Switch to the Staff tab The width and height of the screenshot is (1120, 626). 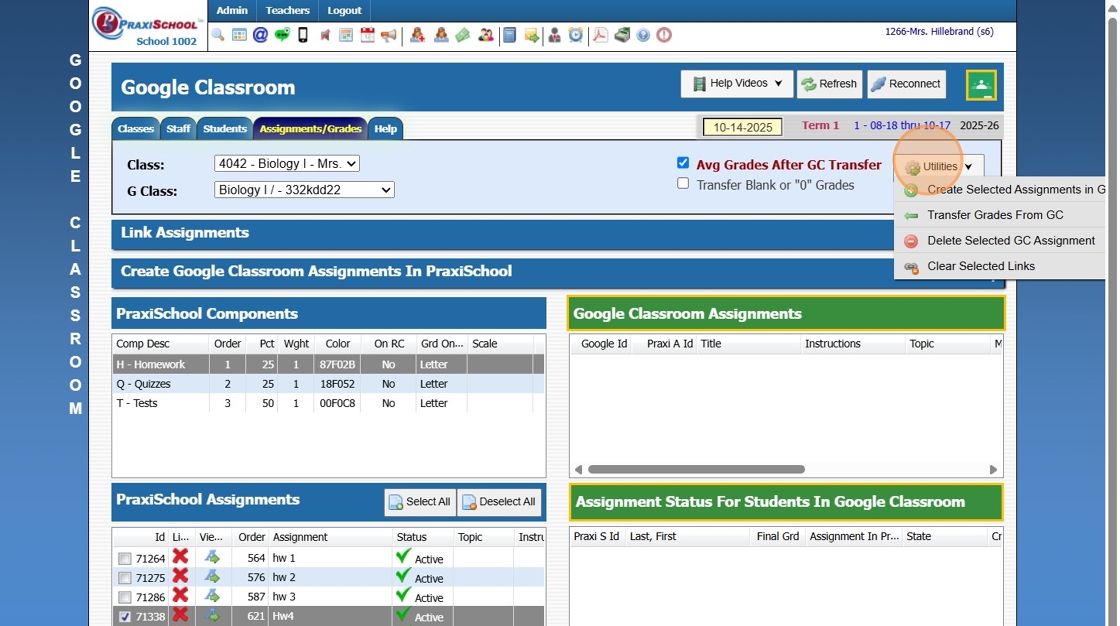click(178, 129)
